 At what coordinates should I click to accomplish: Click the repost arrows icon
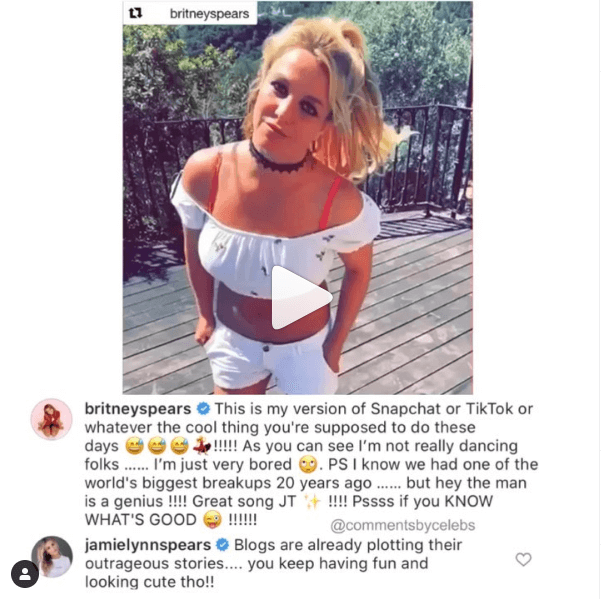(135, 13)
